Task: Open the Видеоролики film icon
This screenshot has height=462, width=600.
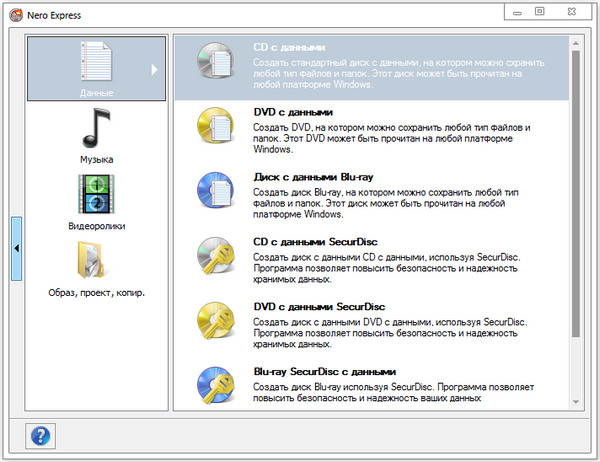Action: point(97,194)
